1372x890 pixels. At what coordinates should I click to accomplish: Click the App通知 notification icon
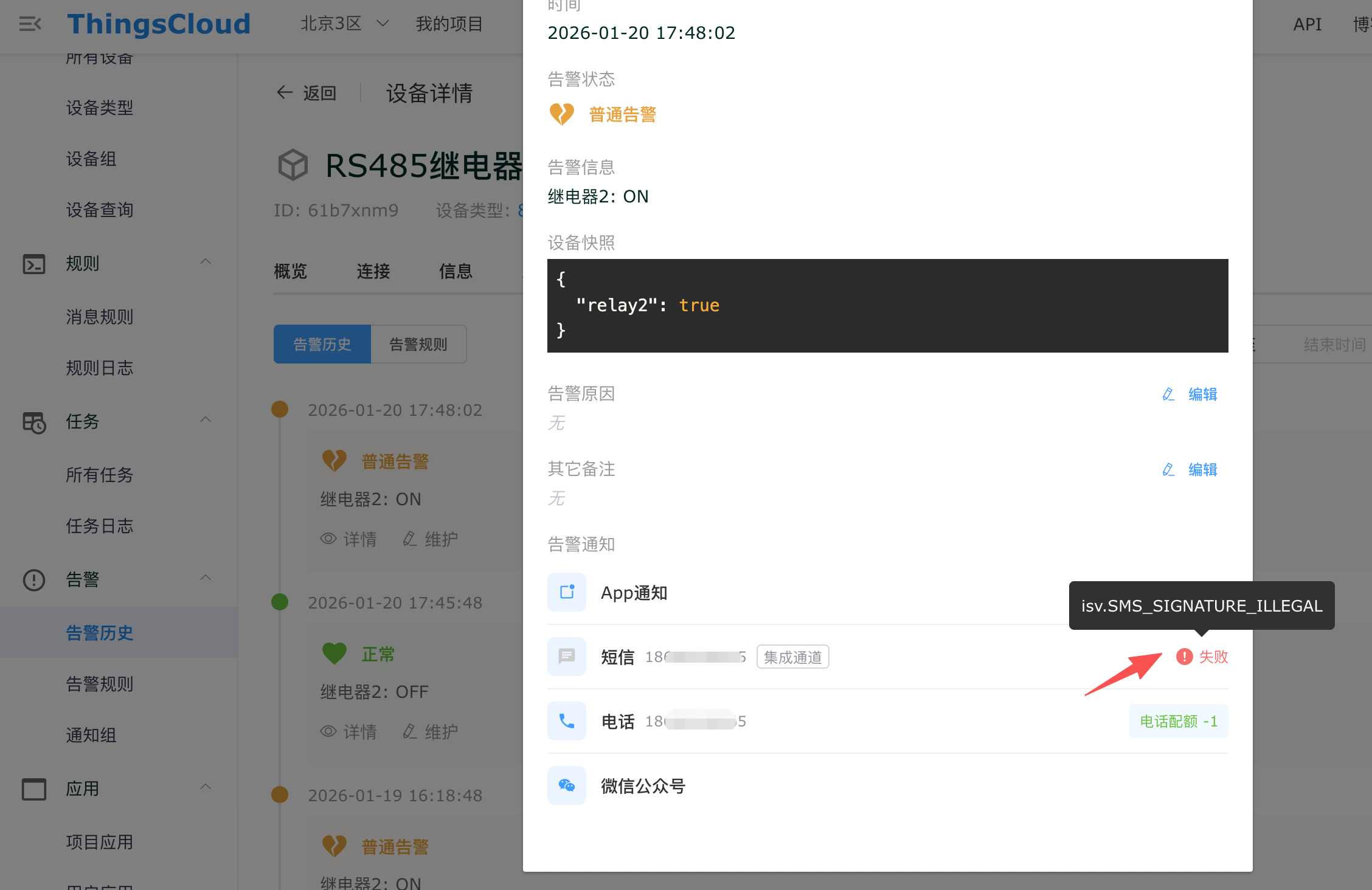(x=566, y=592)
